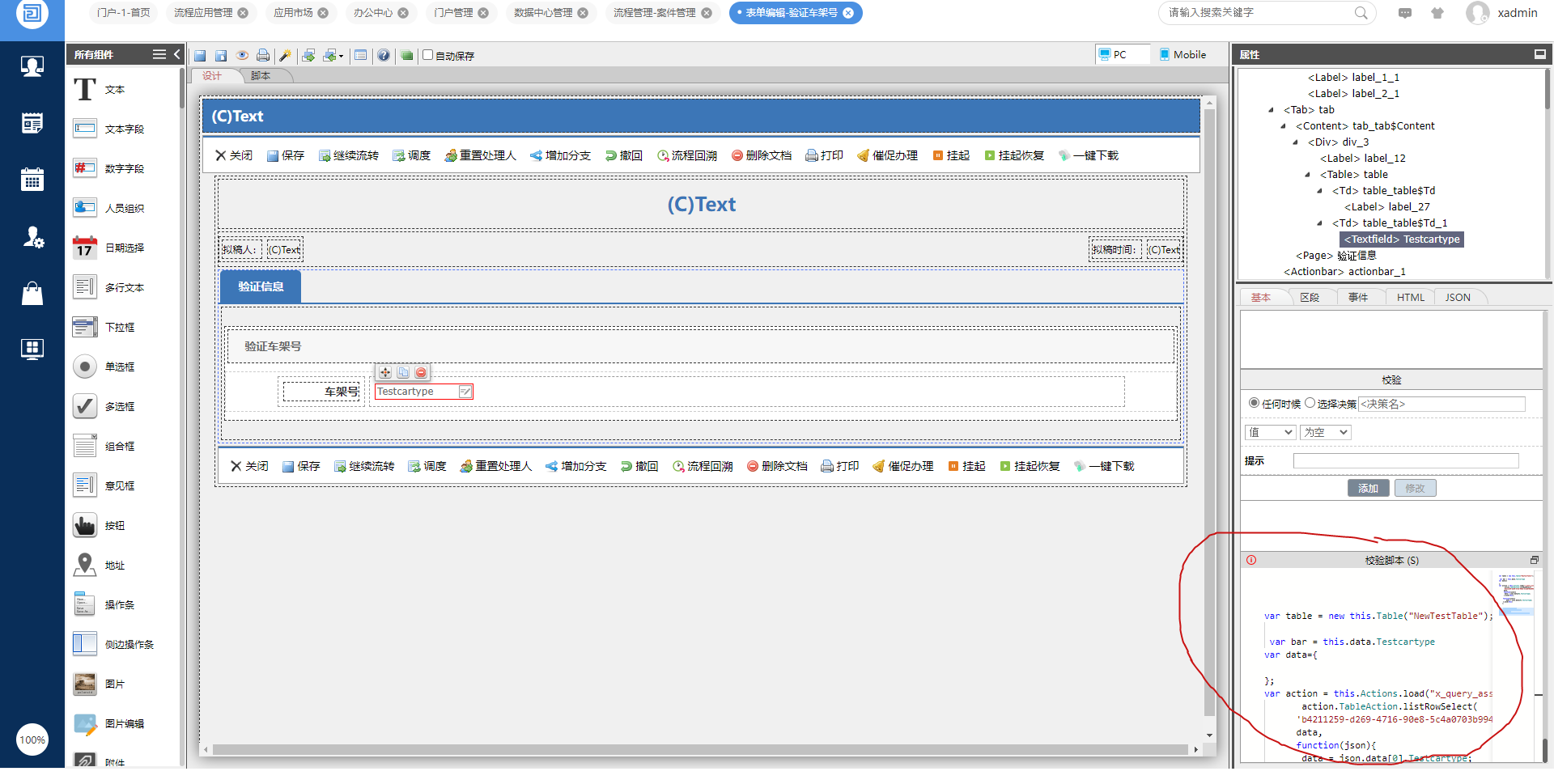Click the sidebar shopping bag icon

[x=32, y=293]
